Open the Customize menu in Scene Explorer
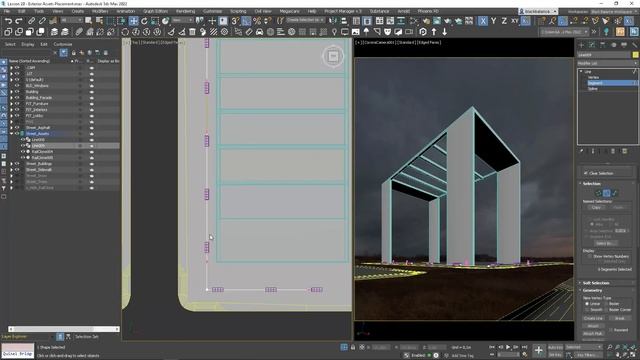 point(63,44)
